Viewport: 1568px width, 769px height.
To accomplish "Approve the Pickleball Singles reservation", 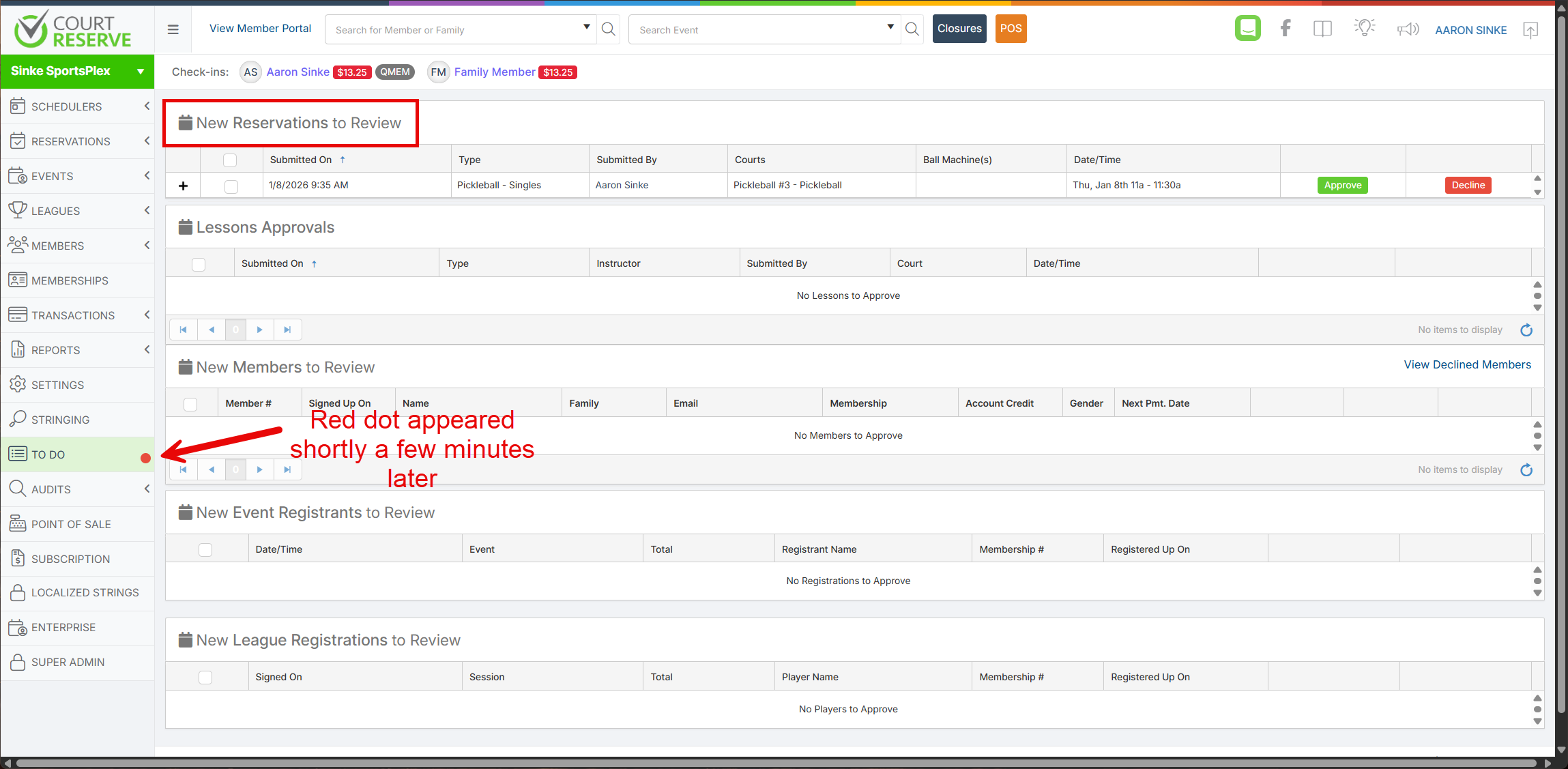I will (x=1342, y=186).
